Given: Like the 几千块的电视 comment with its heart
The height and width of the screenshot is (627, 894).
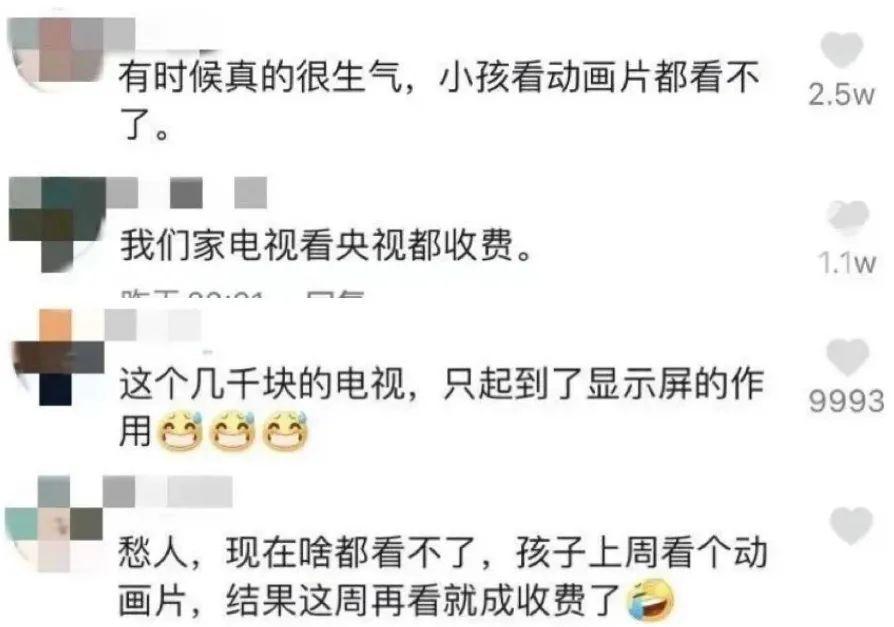Looking at the screenshot, I should pos(847,357).
